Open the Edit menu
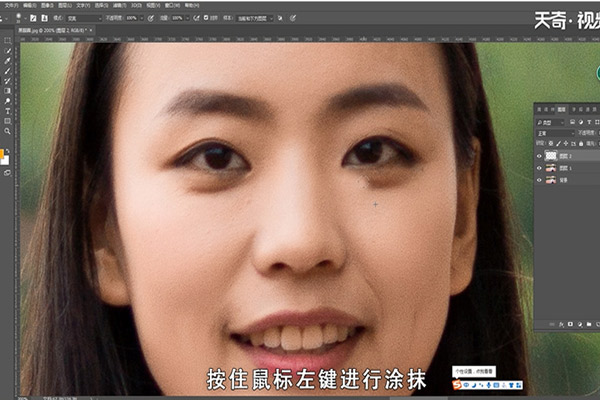 tap(29, 5)
